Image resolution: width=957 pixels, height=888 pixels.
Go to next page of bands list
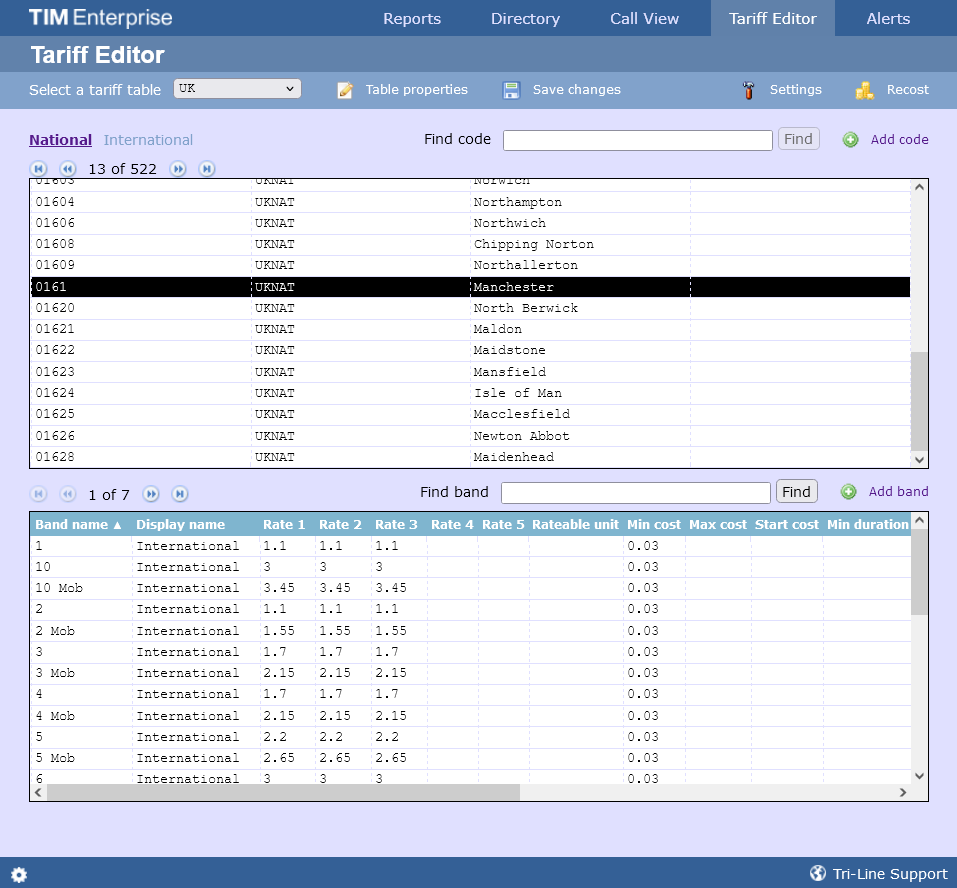pos(151,494)
